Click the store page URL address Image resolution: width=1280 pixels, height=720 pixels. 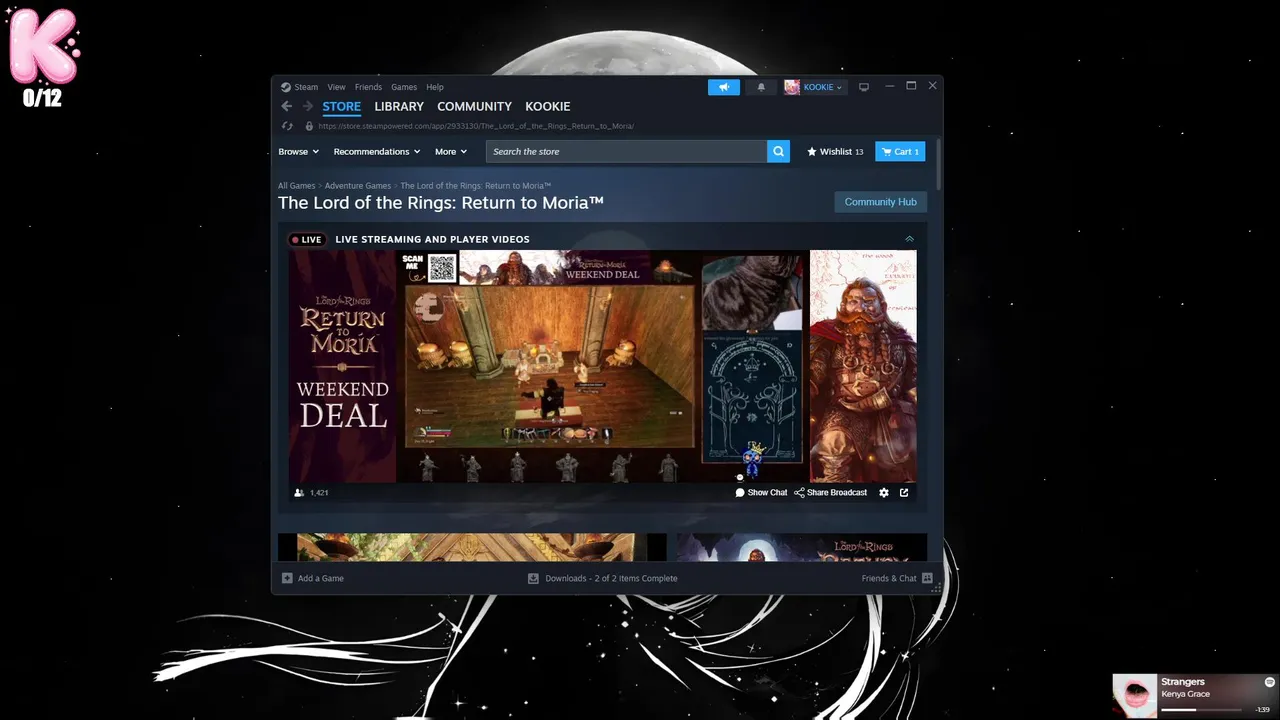[x=476, y=126]
